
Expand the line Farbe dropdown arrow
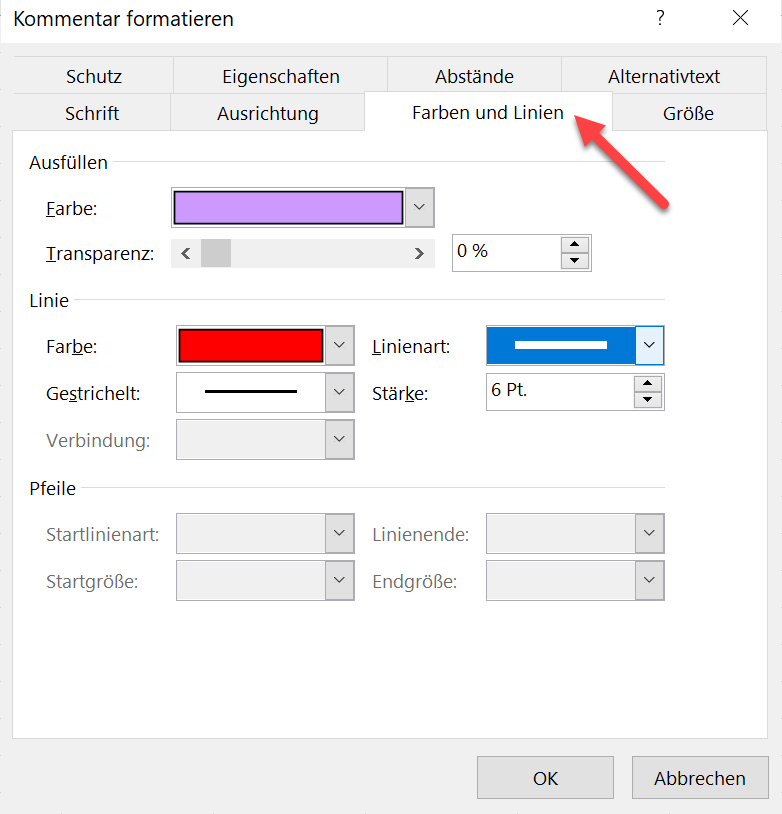(x=340, y=345)
